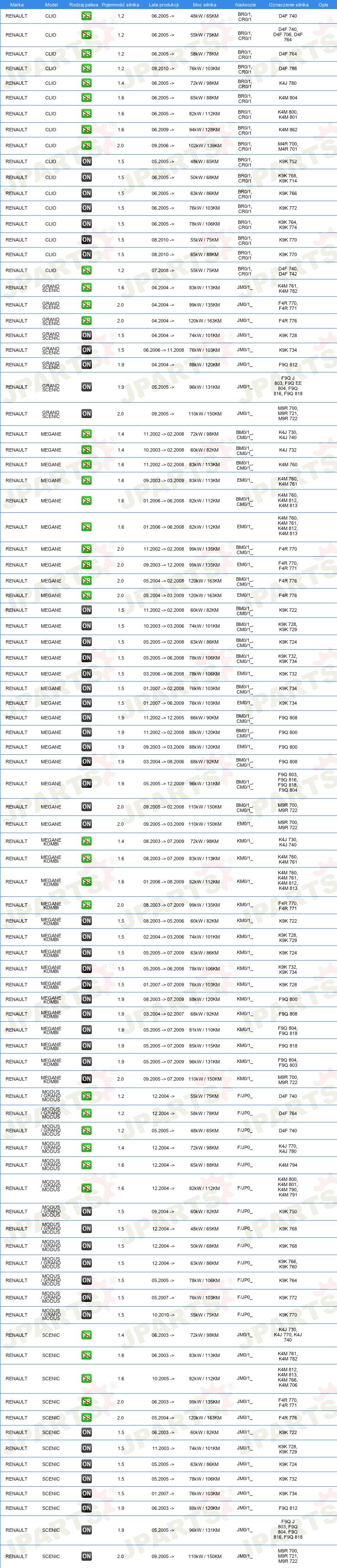Viewport: 337px width, 1568px height.
Task: Click petrol icon in Clio K4J 780 row
Action: point(87,83)
